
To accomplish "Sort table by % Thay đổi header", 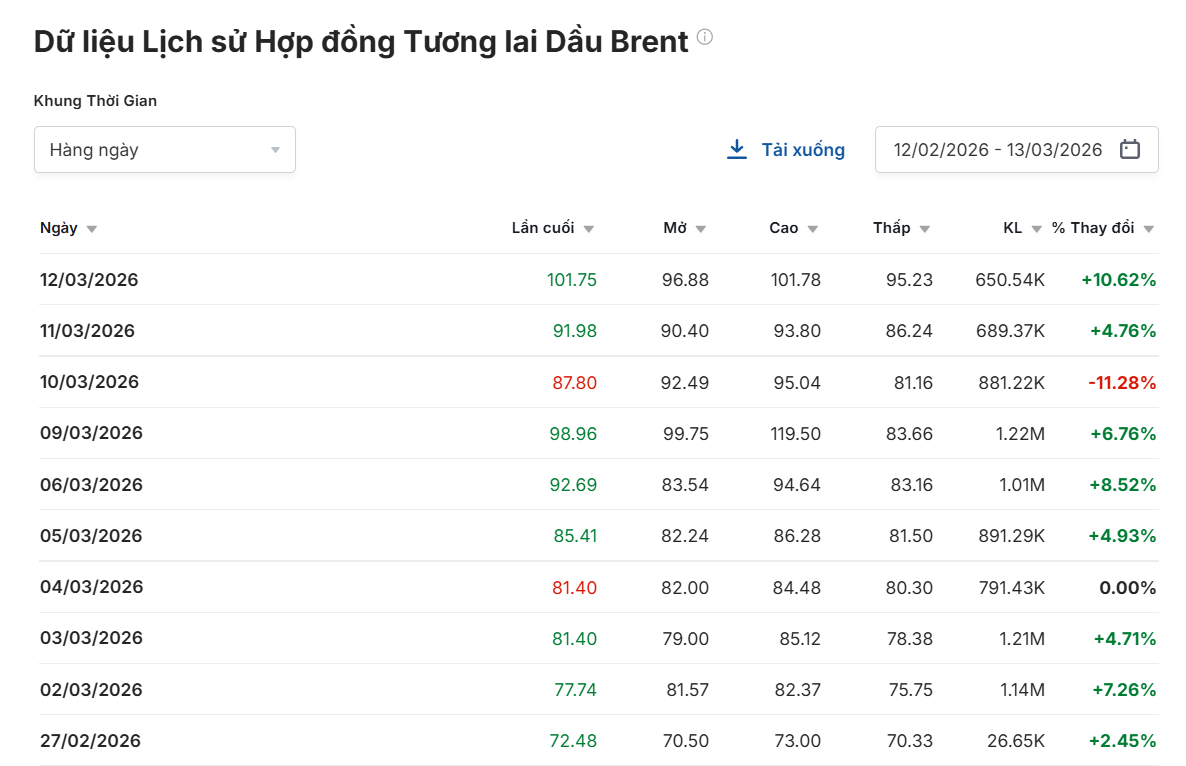I will pyautogui.click(x=1092, y=228).
